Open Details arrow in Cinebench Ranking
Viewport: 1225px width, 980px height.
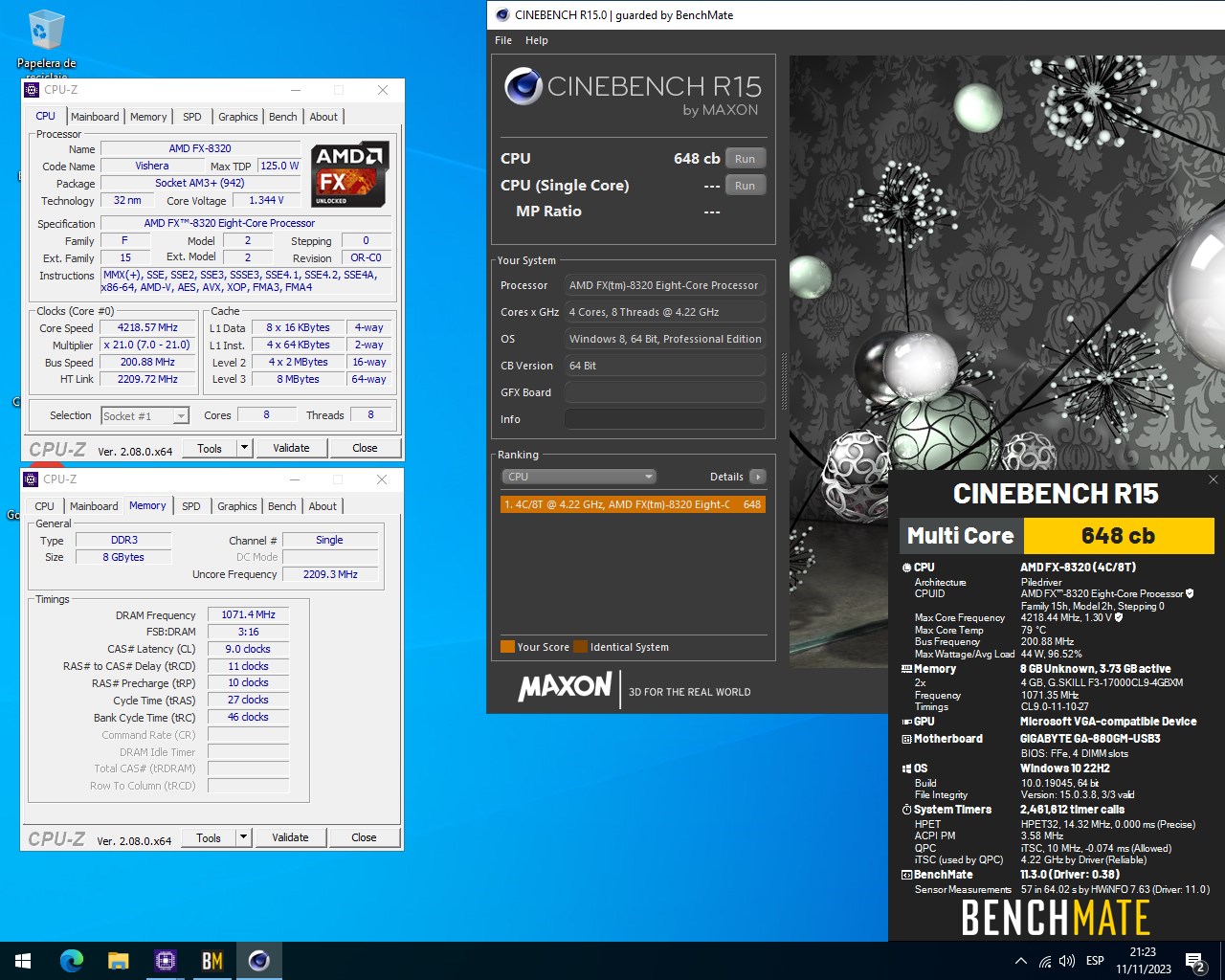click(757, 477)
